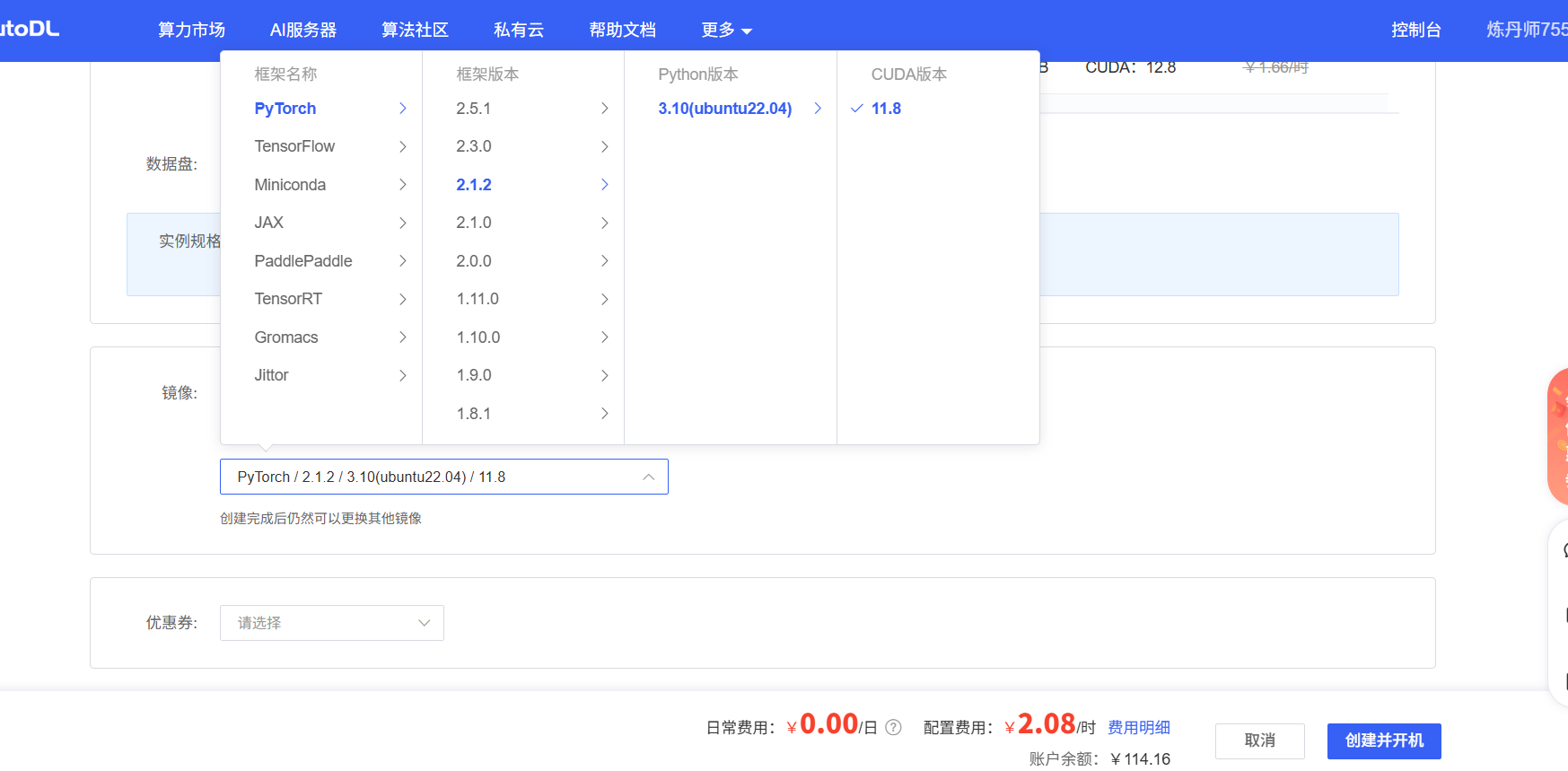Expand chevron next to version 1.8.1
Viewport: 1568px width, 771px height.
(x=605, y=414)
